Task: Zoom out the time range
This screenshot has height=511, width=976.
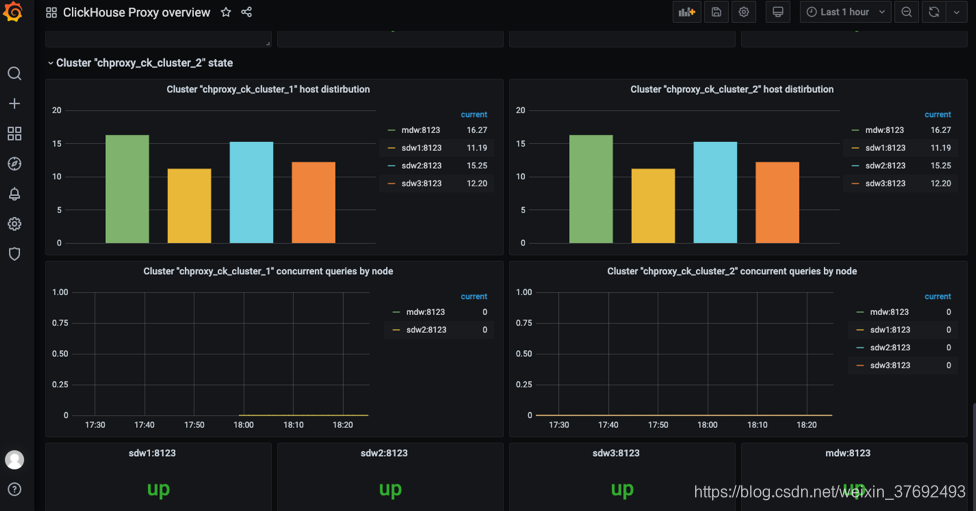Action: (x=907, y=12)
